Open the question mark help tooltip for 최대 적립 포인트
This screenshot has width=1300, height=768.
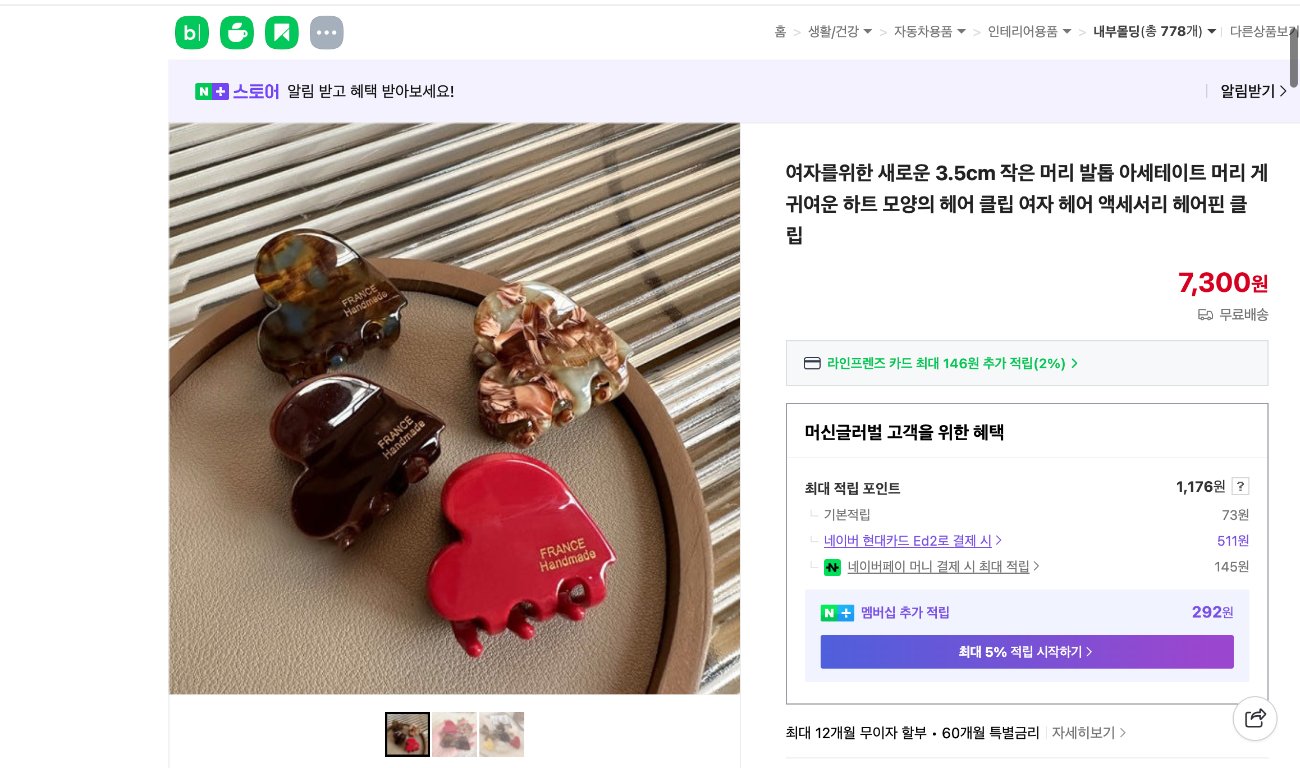1240,486
